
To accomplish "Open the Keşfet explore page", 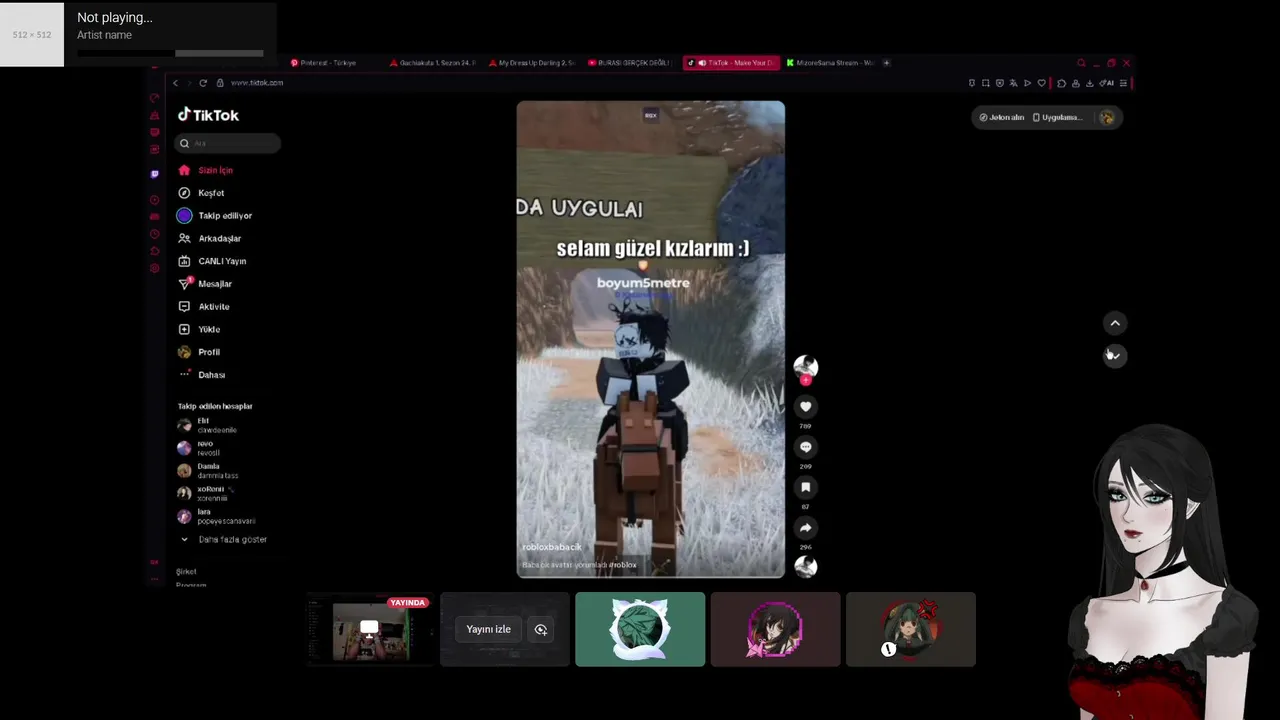I will (x=201, y=193).
